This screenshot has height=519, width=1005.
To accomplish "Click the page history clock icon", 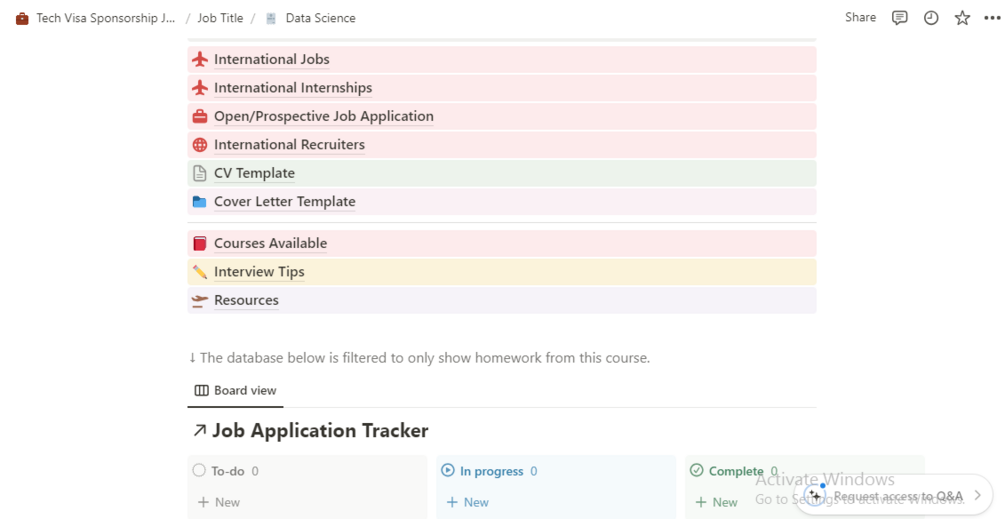I will coord(931,18).
